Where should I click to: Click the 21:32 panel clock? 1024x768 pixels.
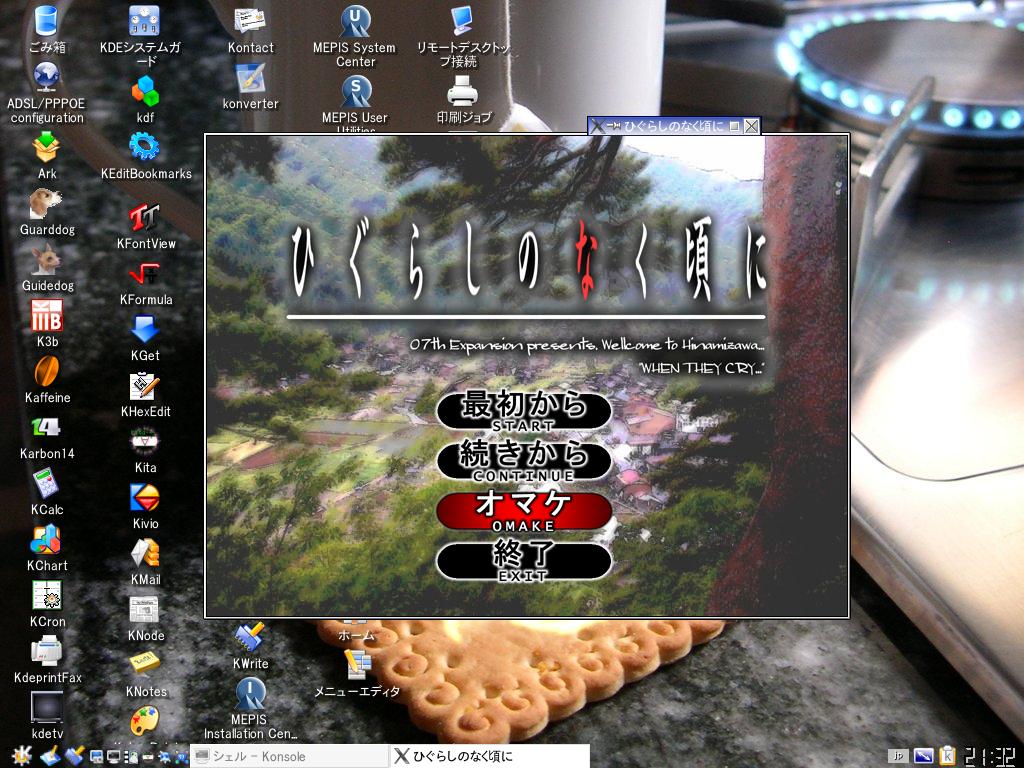[991, 756]
